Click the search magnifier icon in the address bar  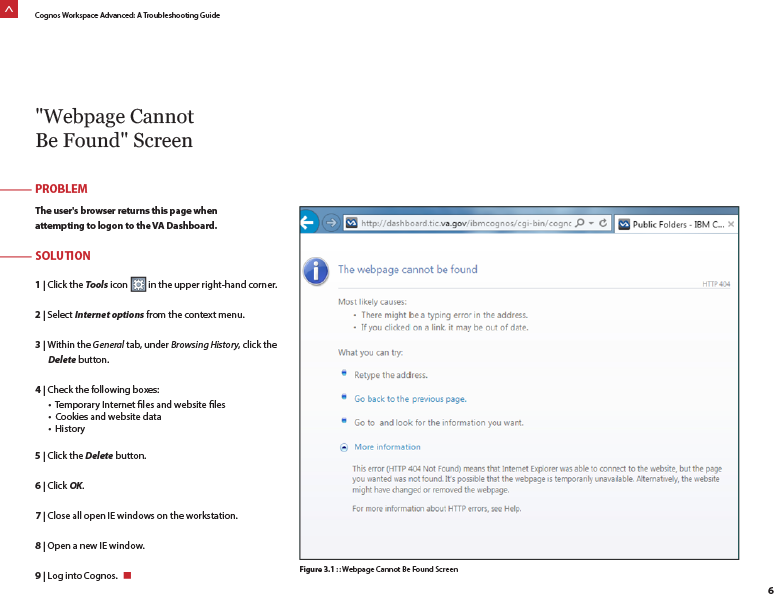point(579,223)
